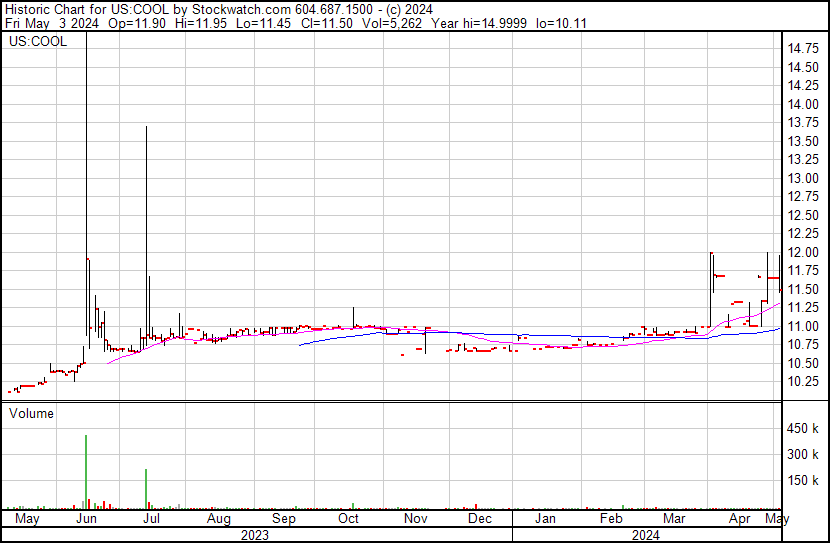Select the 14.50 price axis label

point(803,67)
